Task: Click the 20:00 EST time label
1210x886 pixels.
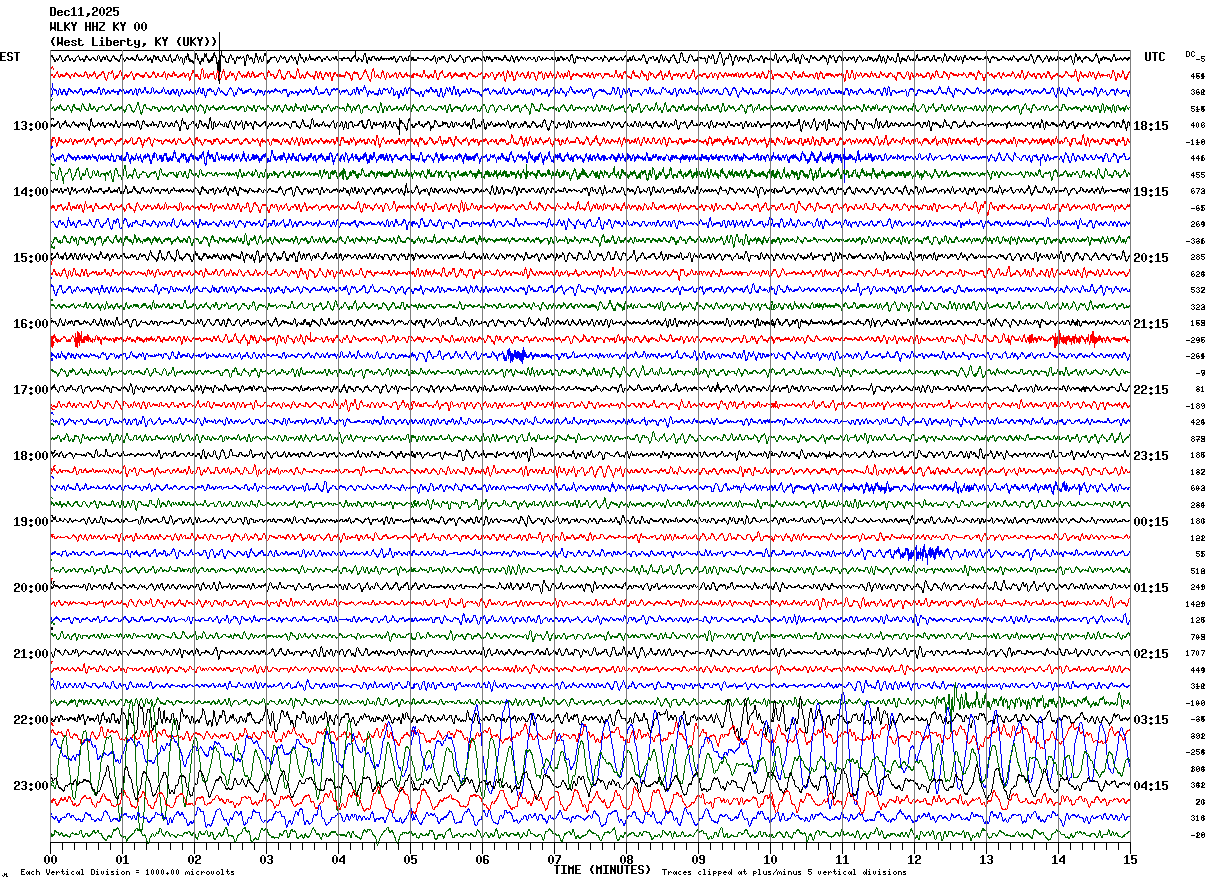Action: [31, 588]
